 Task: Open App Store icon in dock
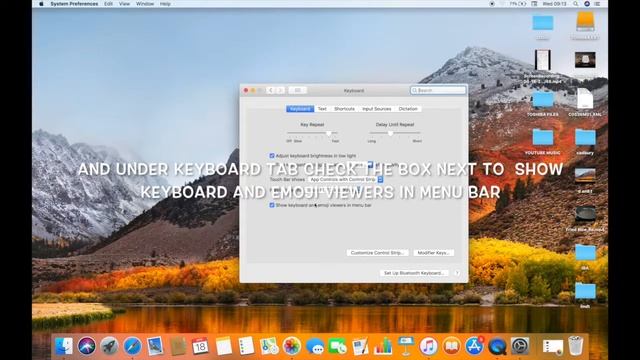(x=474, y=346)
